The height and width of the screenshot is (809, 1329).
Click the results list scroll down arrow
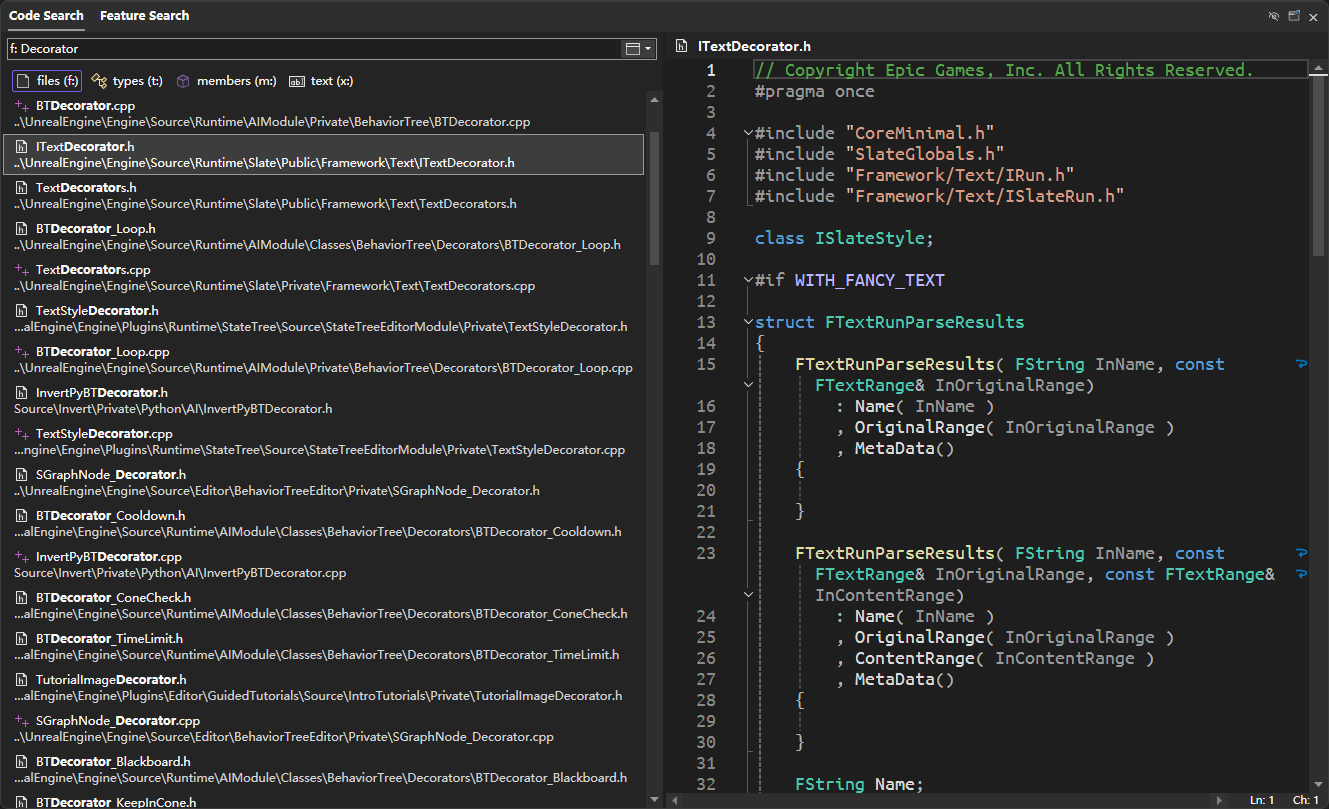tap(654, 799)
